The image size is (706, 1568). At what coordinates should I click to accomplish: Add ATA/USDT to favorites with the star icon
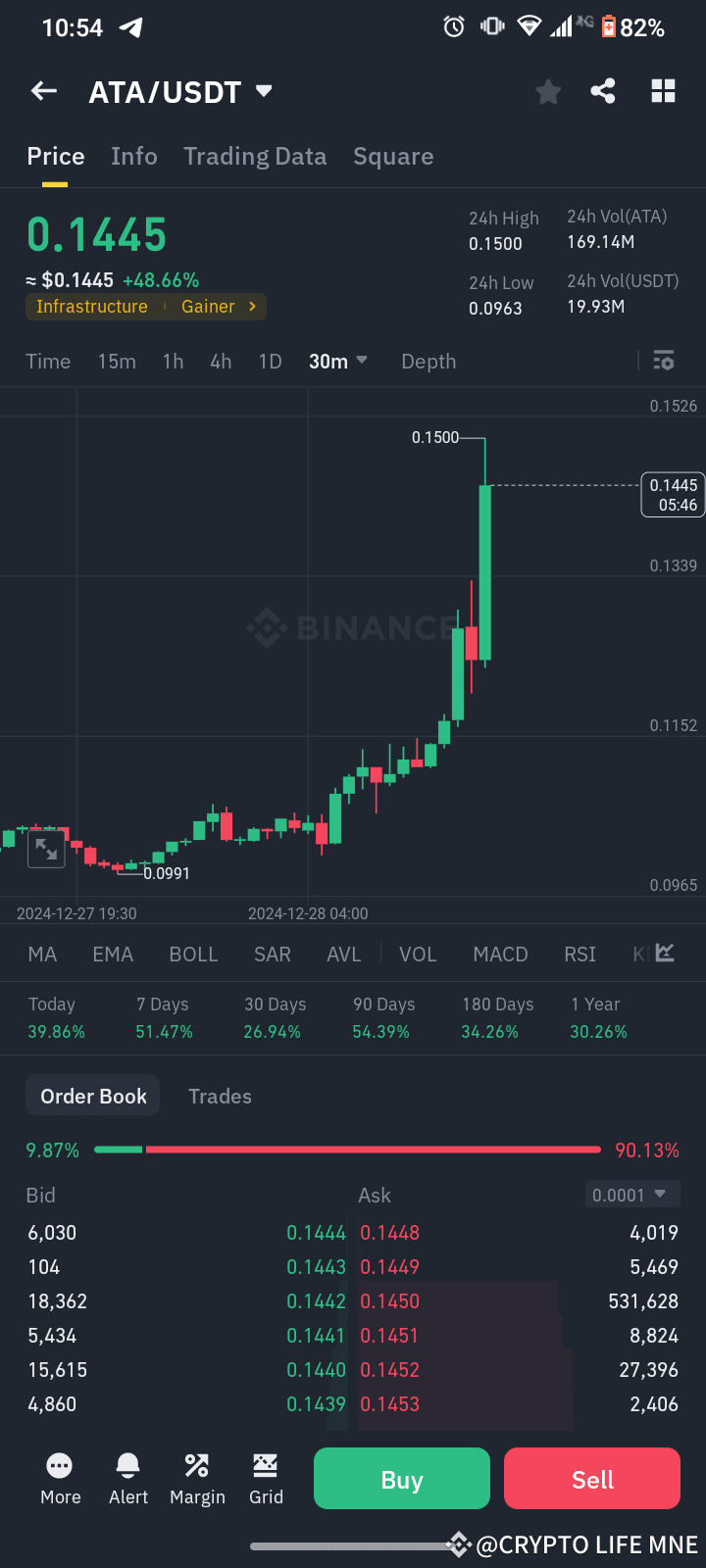click(548, 90)
